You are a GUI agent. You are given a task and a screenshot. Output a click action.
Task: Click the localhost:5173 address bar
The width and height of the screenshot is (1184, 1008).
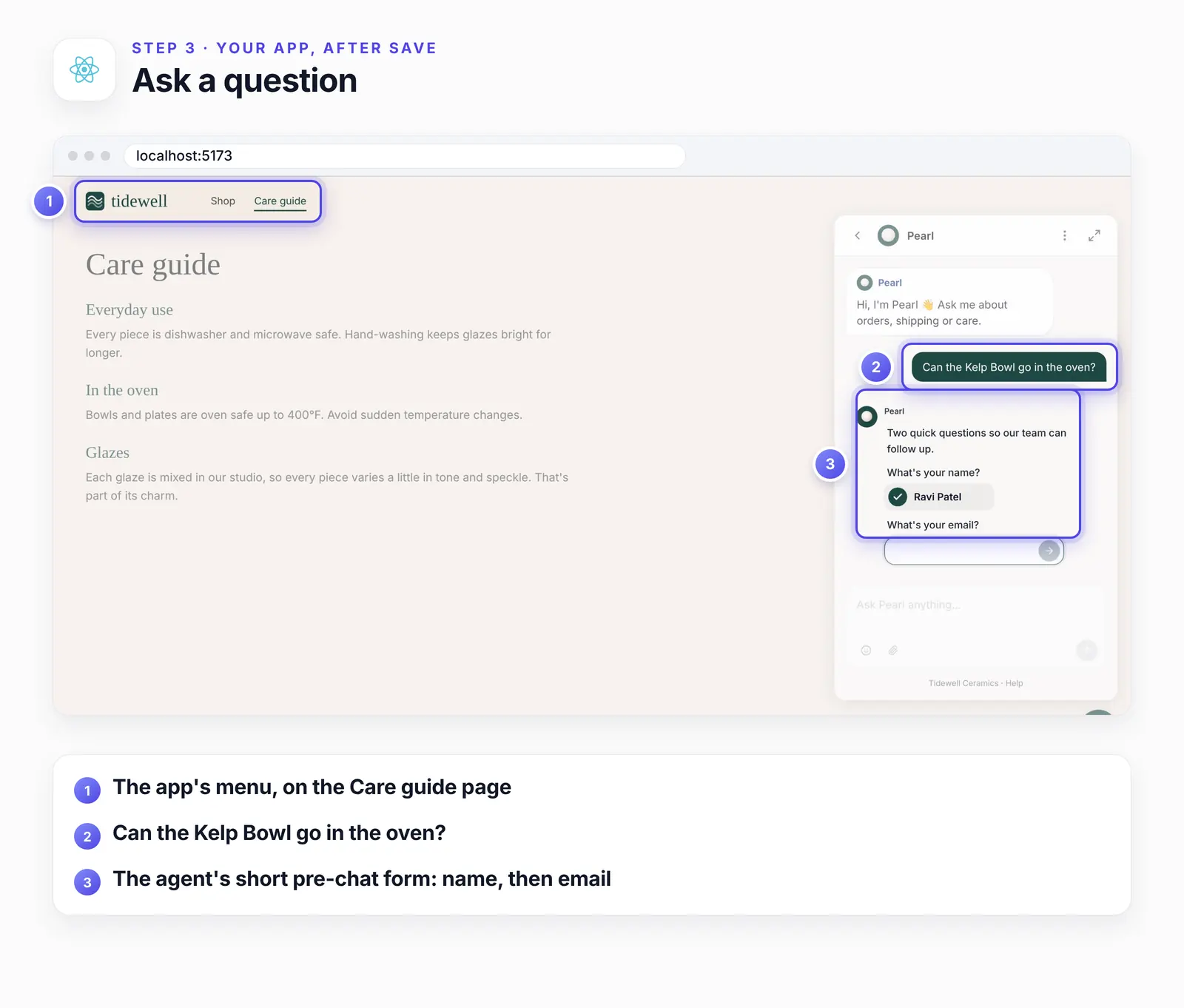[404, 156]
